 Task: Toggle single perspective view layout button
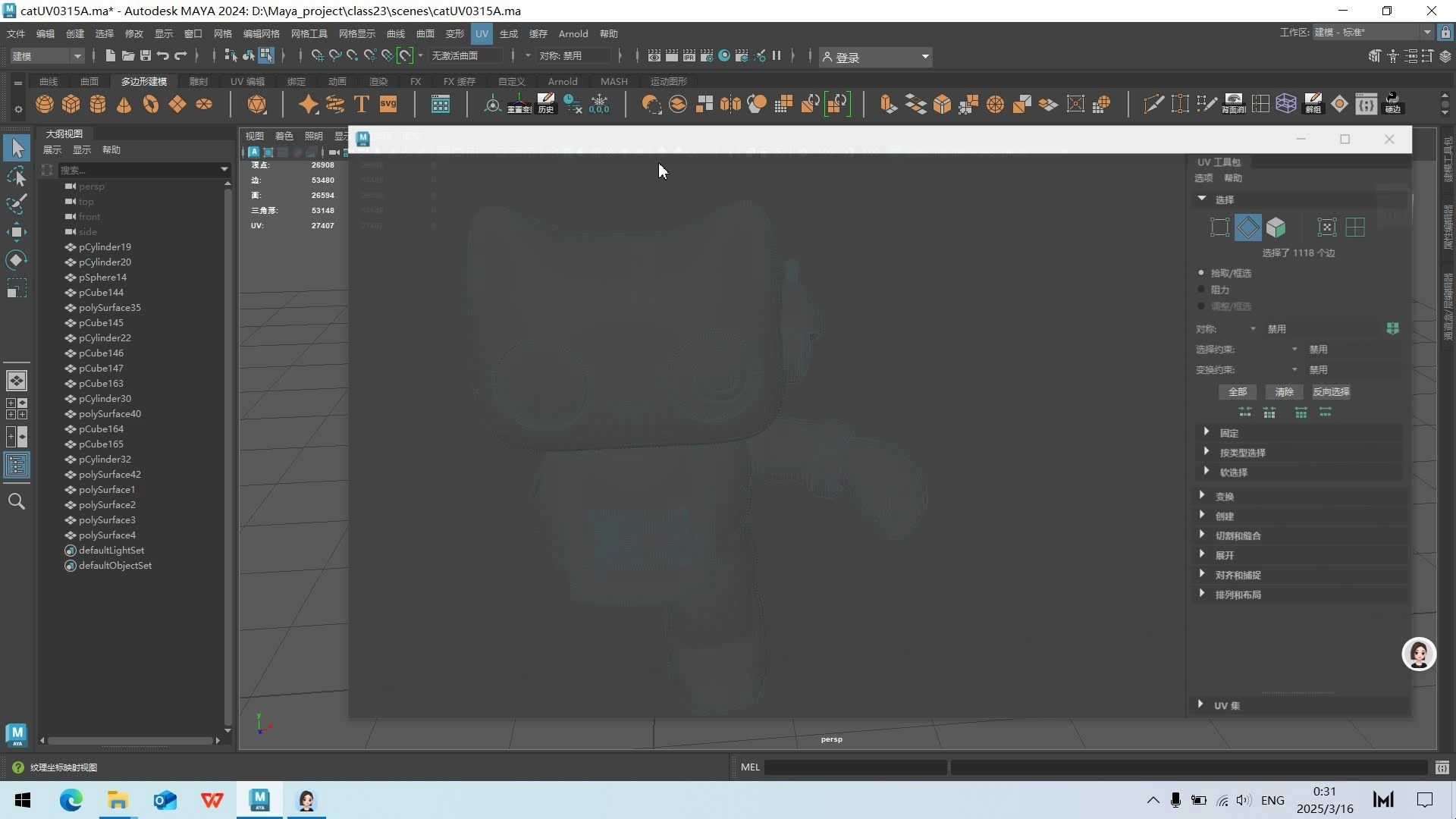pos(17,381)
